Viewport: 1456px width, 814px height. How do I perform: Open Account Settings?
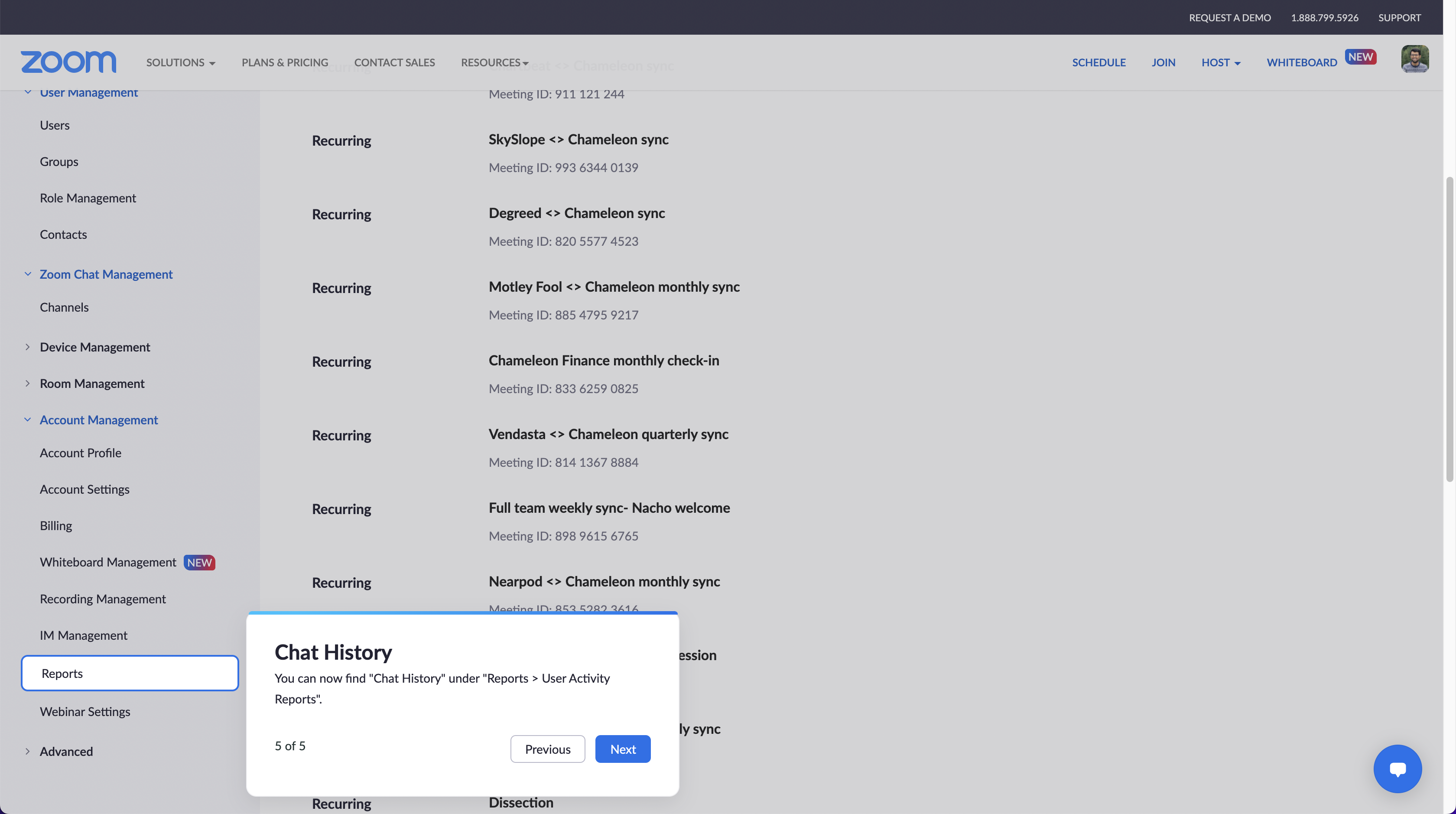pyautogui.click(x=84, y=489)
